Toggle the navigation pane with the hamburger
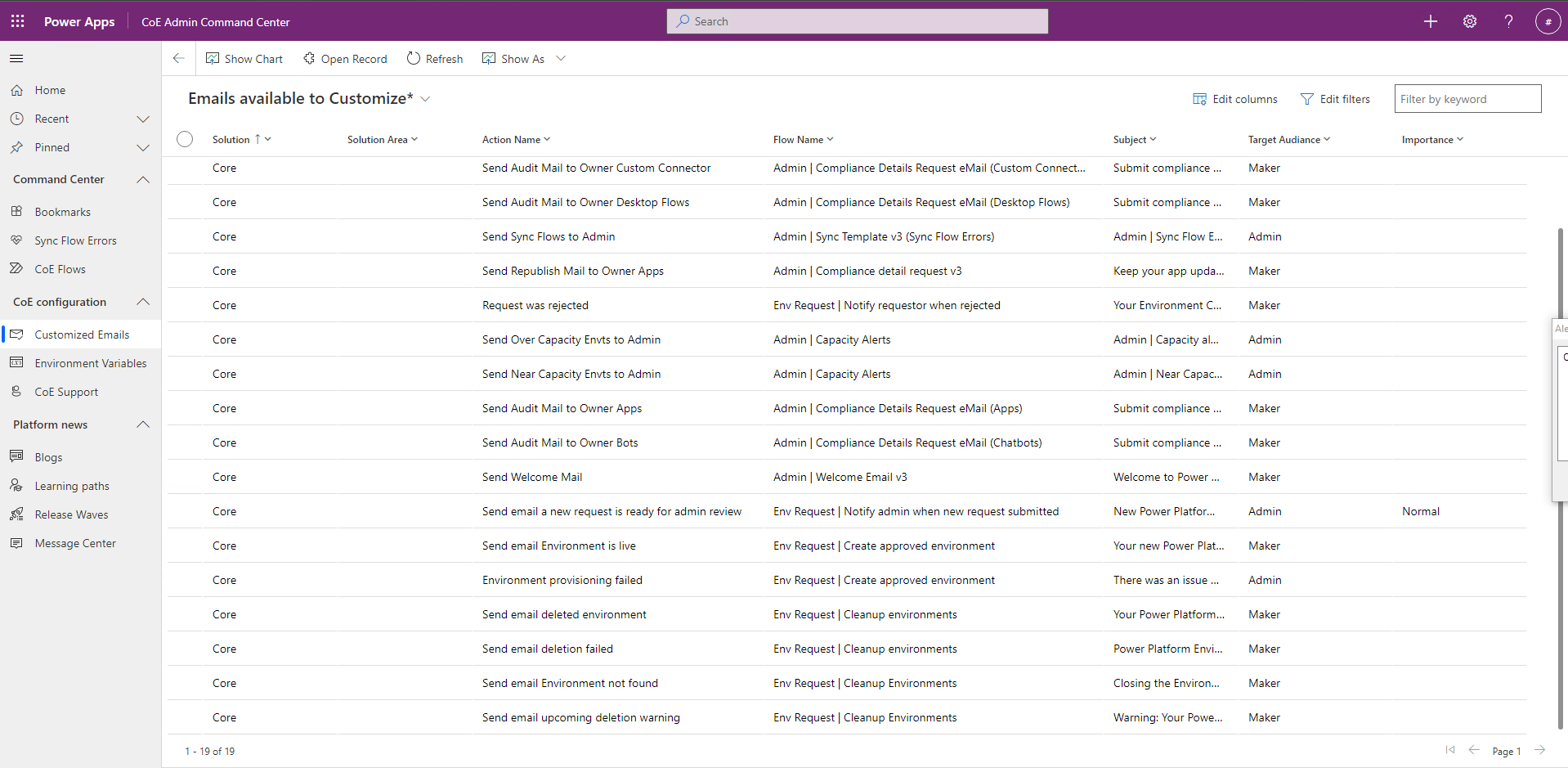This screenshot has width=1568, height=768. pyautogui.click(x=16, y=58)
